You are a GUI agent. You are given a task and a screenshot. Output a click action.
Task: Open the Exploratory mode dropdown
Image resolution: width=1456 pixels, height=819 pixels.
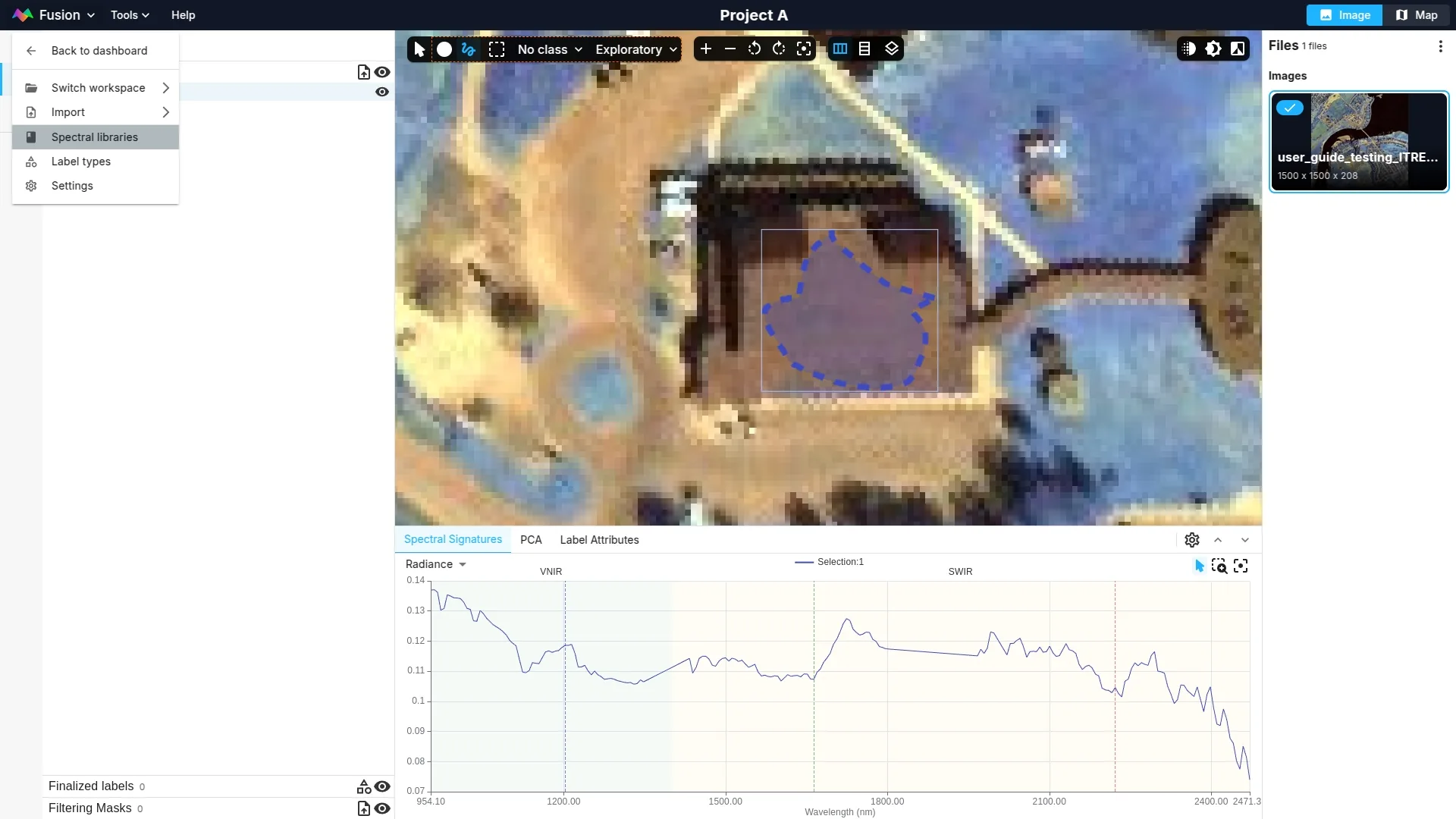[x=635, y=49]
